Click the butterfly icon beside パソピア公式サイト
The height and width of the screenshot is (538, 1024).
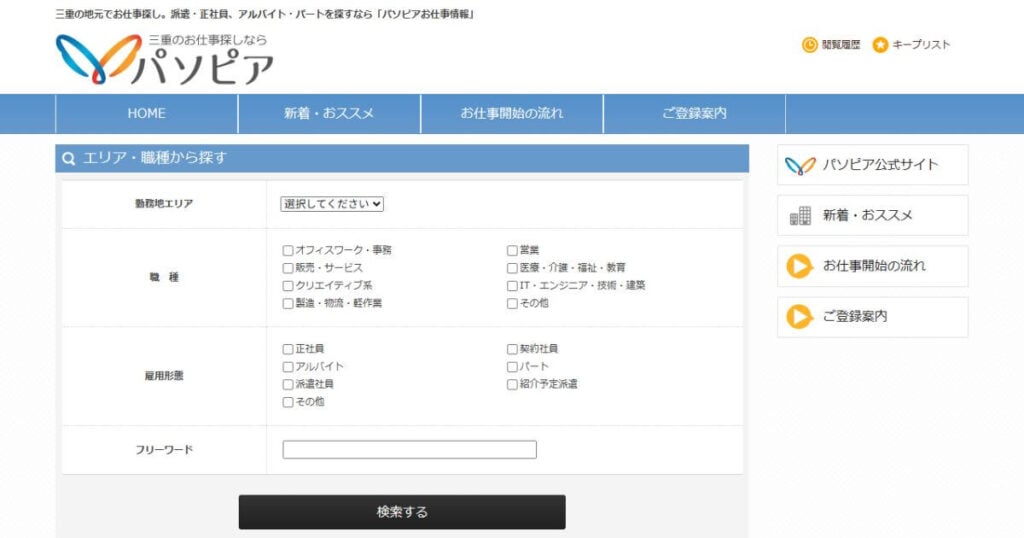[x=800, y=165]
